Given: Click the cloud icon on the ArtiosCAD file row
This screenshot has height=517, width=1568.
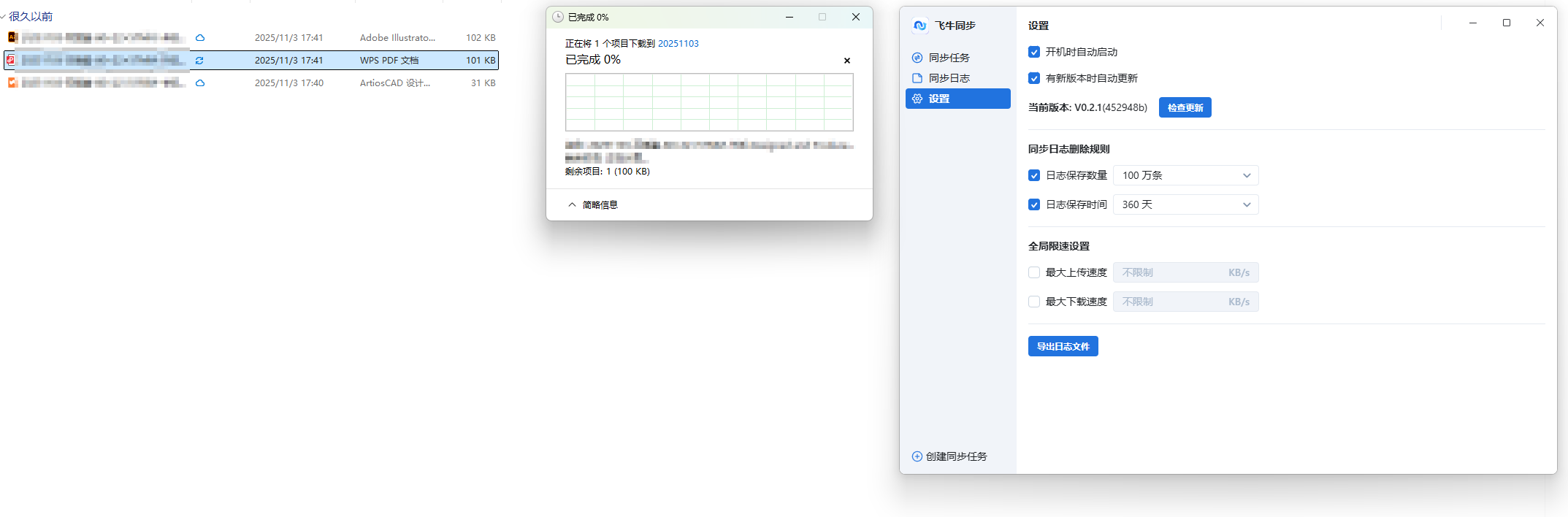Looking at the screenshot, I should pyautogui.click(x=200, y=83).
